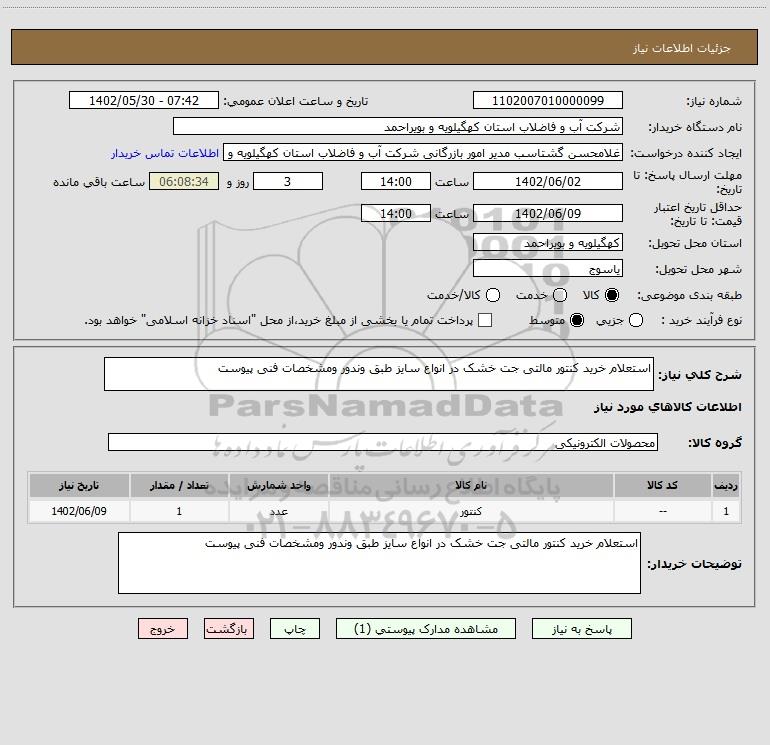Click the price validity hour 14:00 field
Screen dimensions: 770x745
pyautogui.click(x=396, y=213)
